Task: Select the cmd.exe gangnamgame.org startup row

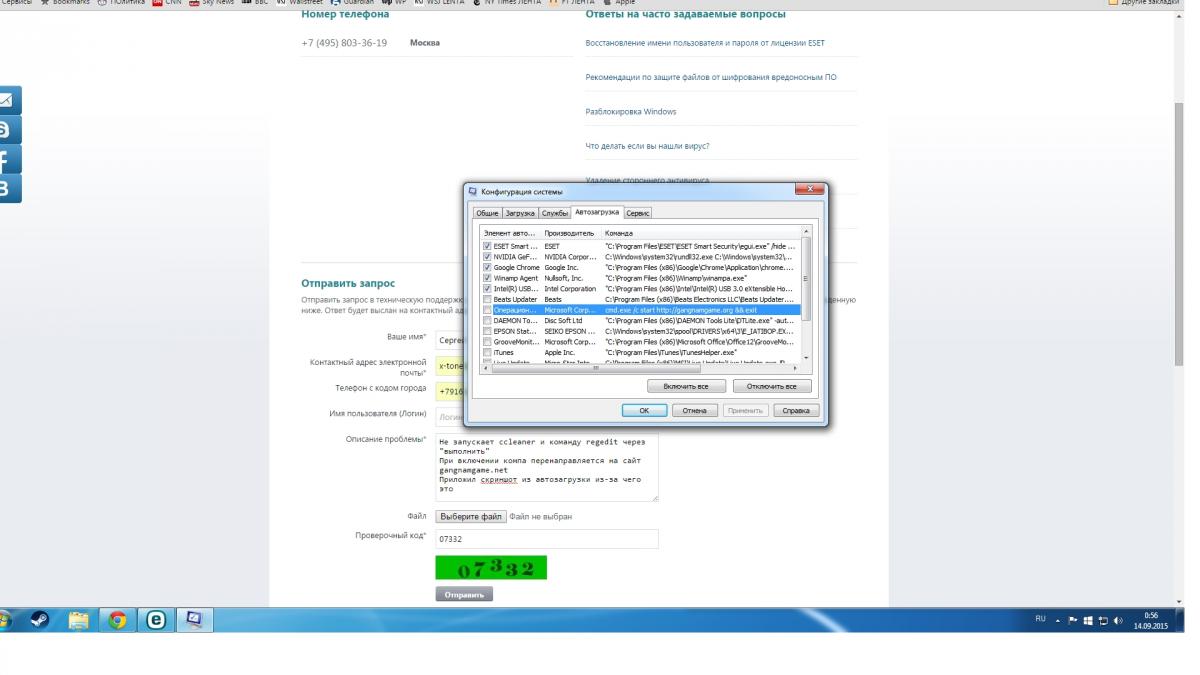Action: (641, 310)
